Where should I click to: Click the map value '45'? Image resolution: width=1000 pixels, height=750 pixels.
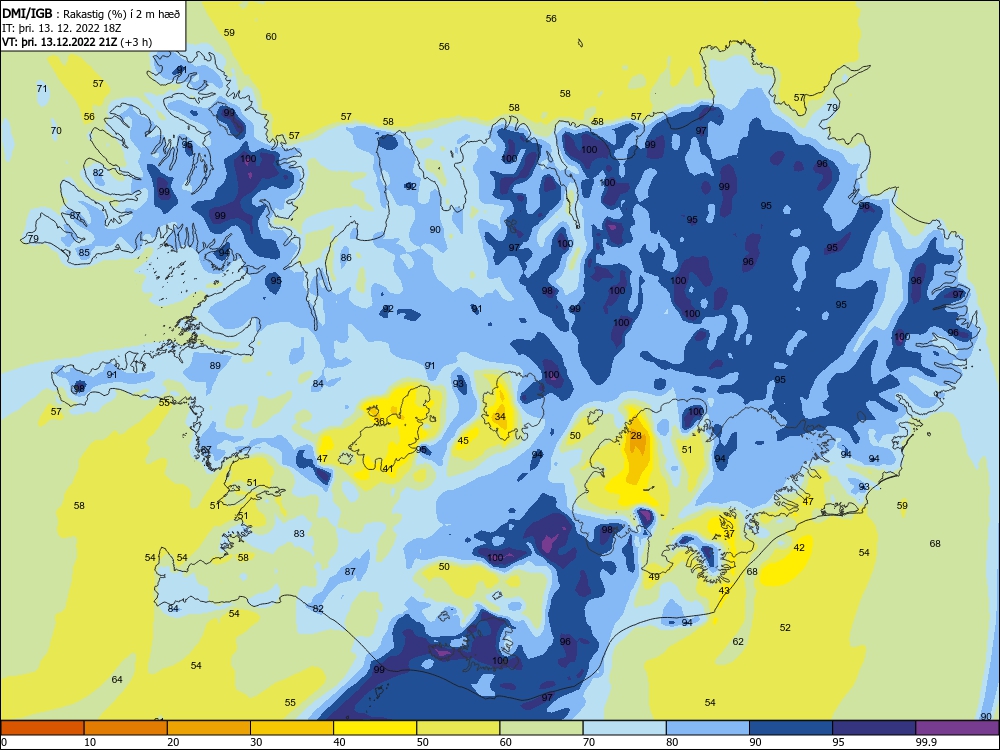pyautogui.click(x=463, y=441)
